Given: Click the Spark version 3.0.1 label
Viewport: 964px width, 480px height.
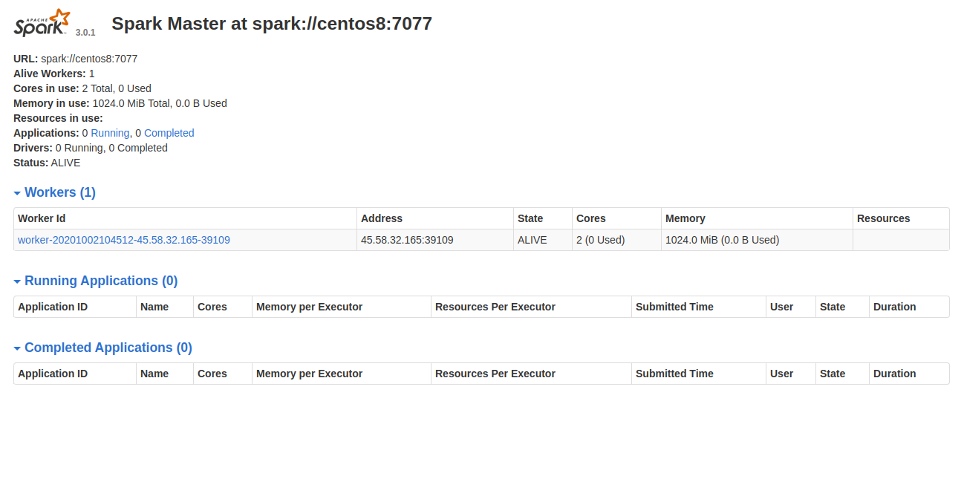Looking at the screenshot, I should (x=85, y=33).
